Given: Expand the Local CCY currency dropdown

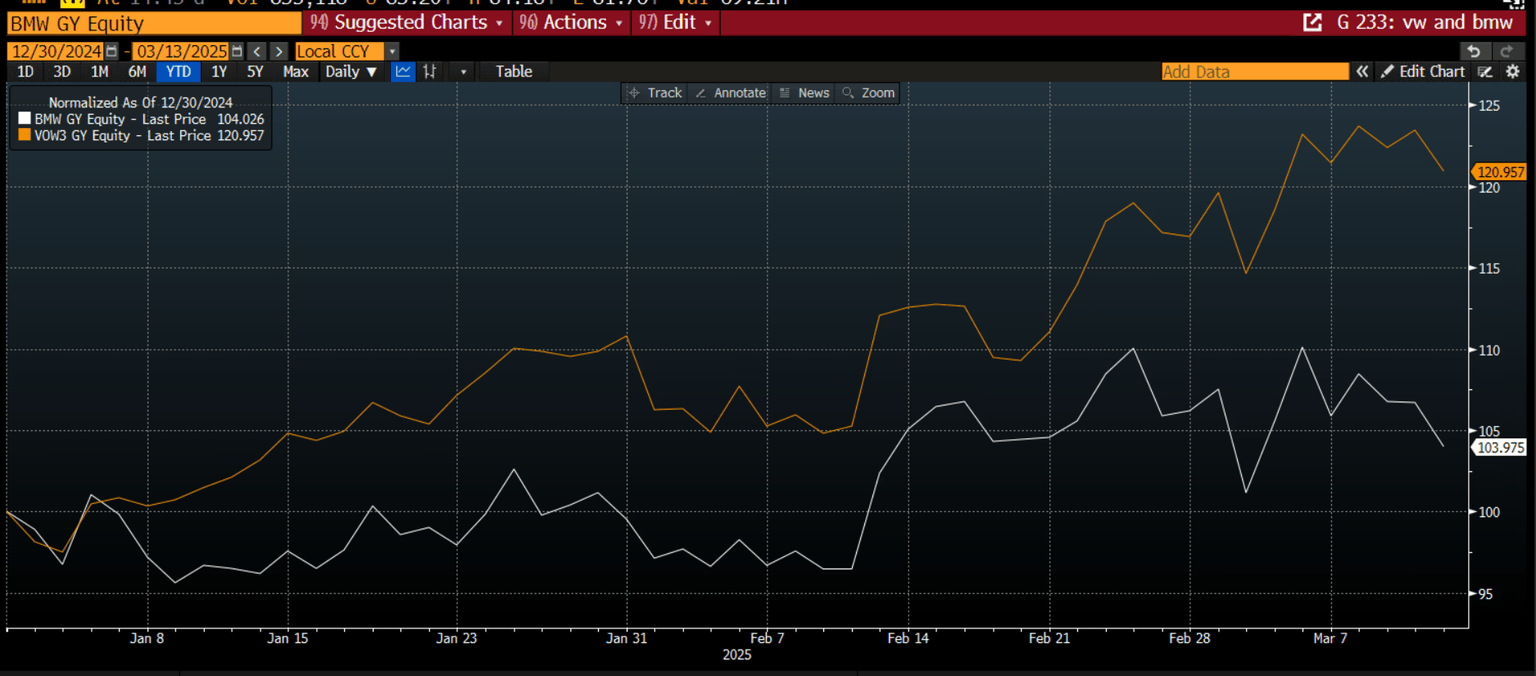Looking at the screenshot, I should [392, 51].
